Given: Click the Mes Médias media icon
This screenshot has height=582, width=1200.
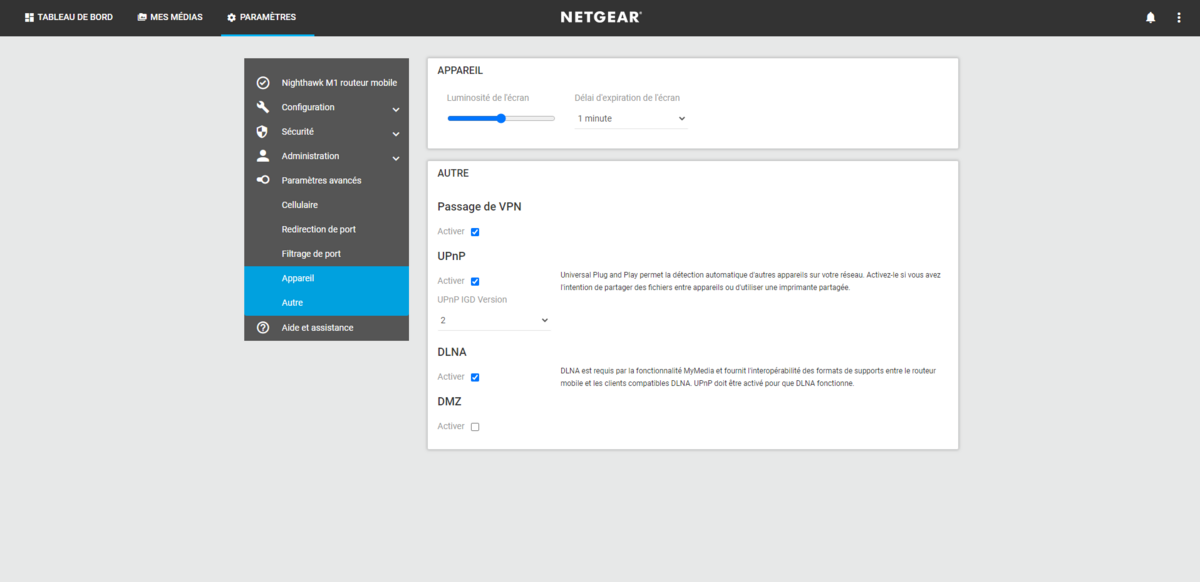Looking at the screenshot, I should [142, 17].
